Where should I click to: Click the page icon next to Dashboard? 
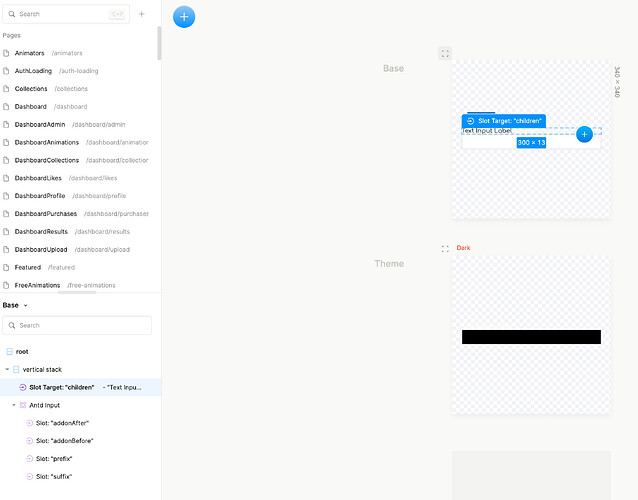tap(6, 107)
